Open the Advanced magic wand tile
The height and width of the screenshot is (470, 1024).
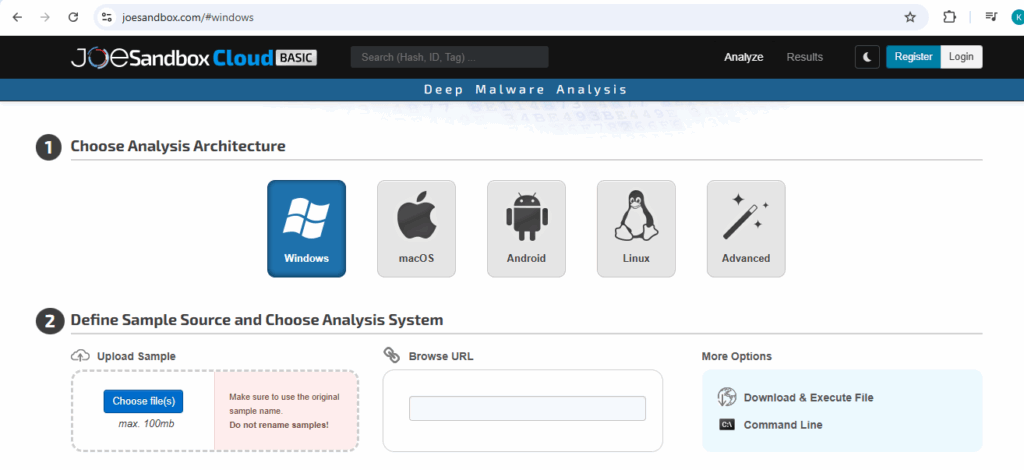pyautogui.click(x=746, y=228)
